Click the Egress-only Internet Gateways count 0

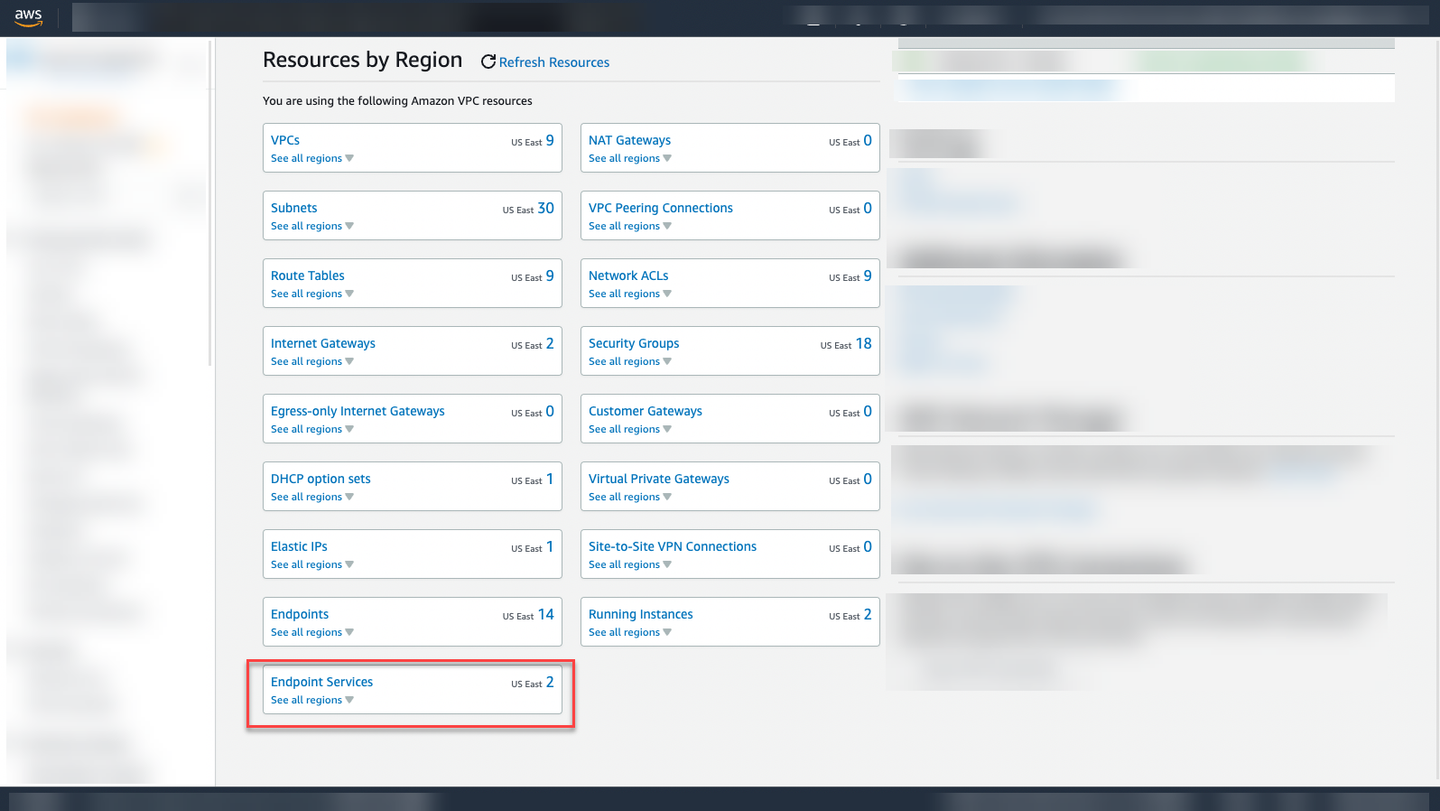(x=549, y=411)
